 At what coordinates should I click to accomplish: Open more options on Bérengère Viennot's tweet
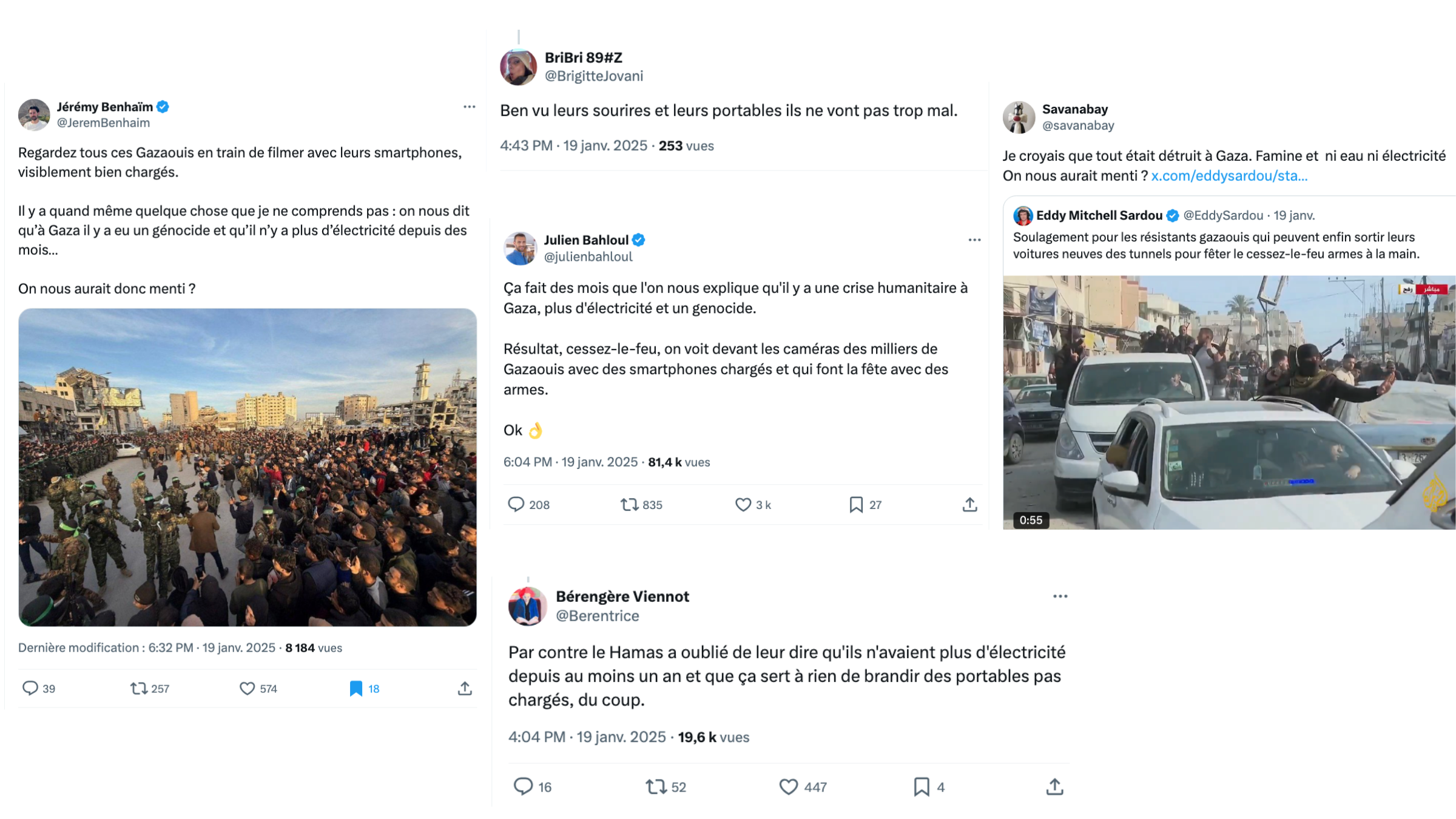tap(1060, 596)
